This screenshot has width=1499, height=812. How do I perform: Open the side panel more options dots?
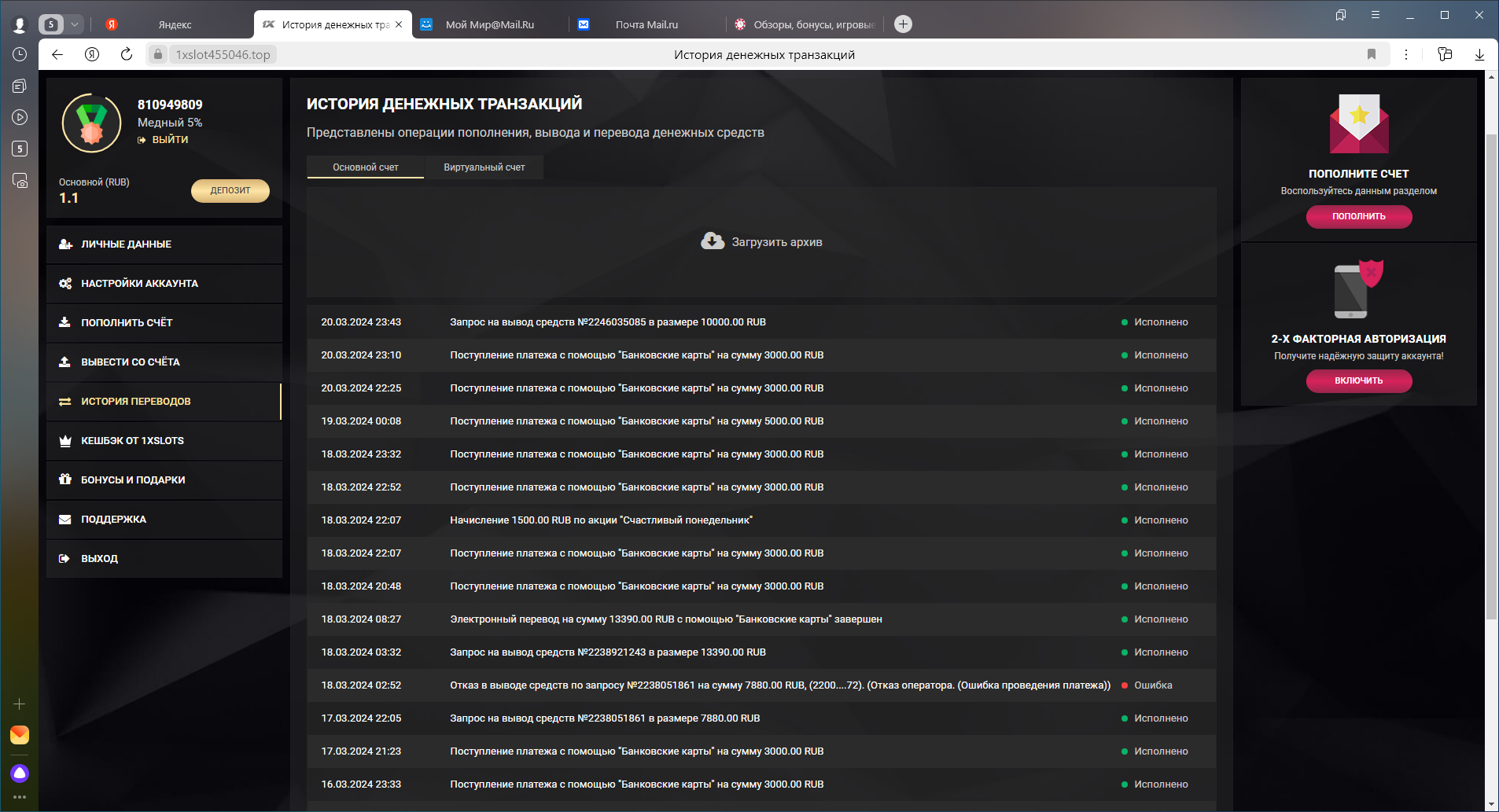pos(20,797)
